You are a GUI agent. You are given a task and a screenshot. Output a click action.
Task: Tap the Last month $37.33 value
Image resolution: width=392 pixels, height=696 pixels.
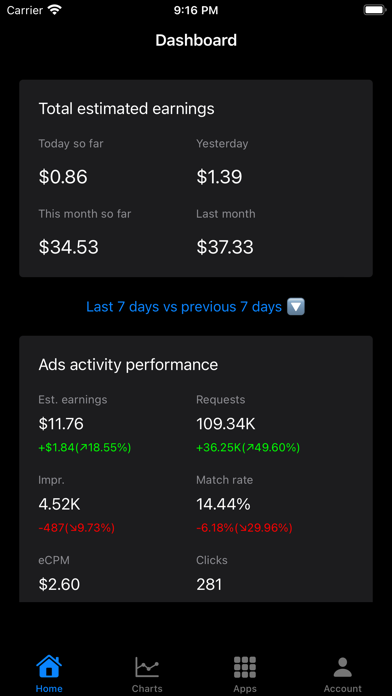pyautogui.click(x=225, y=247)
